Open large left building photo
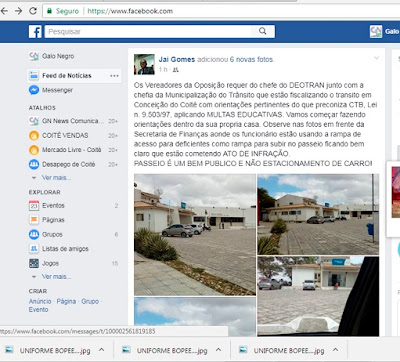The width and height of the screenshot is (400, 362). pyautogui.click(x=195, y=235)
